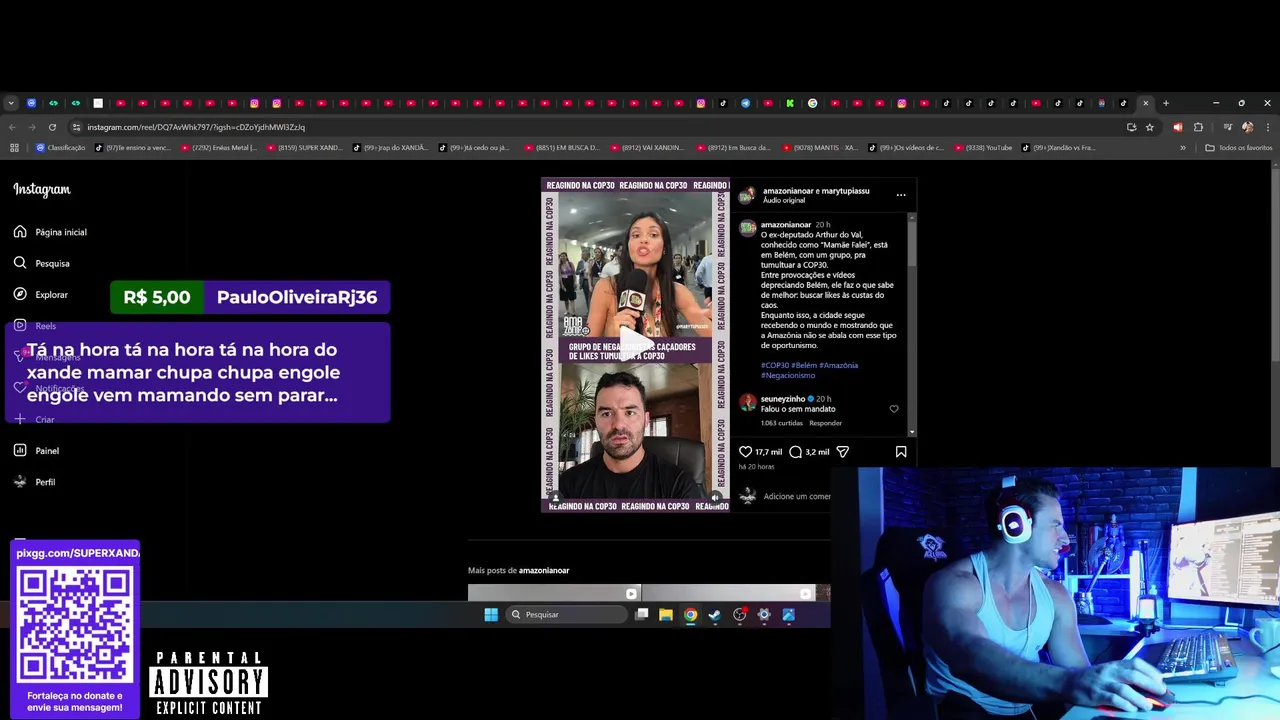
Task: Open the tab search dropdown
Action: 11,103
